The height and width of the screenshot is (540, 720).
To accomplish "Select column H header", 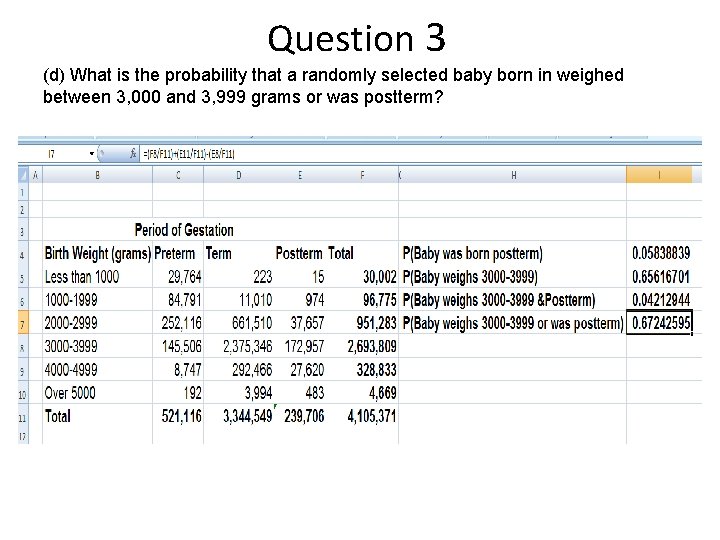I will coord(513,175).
